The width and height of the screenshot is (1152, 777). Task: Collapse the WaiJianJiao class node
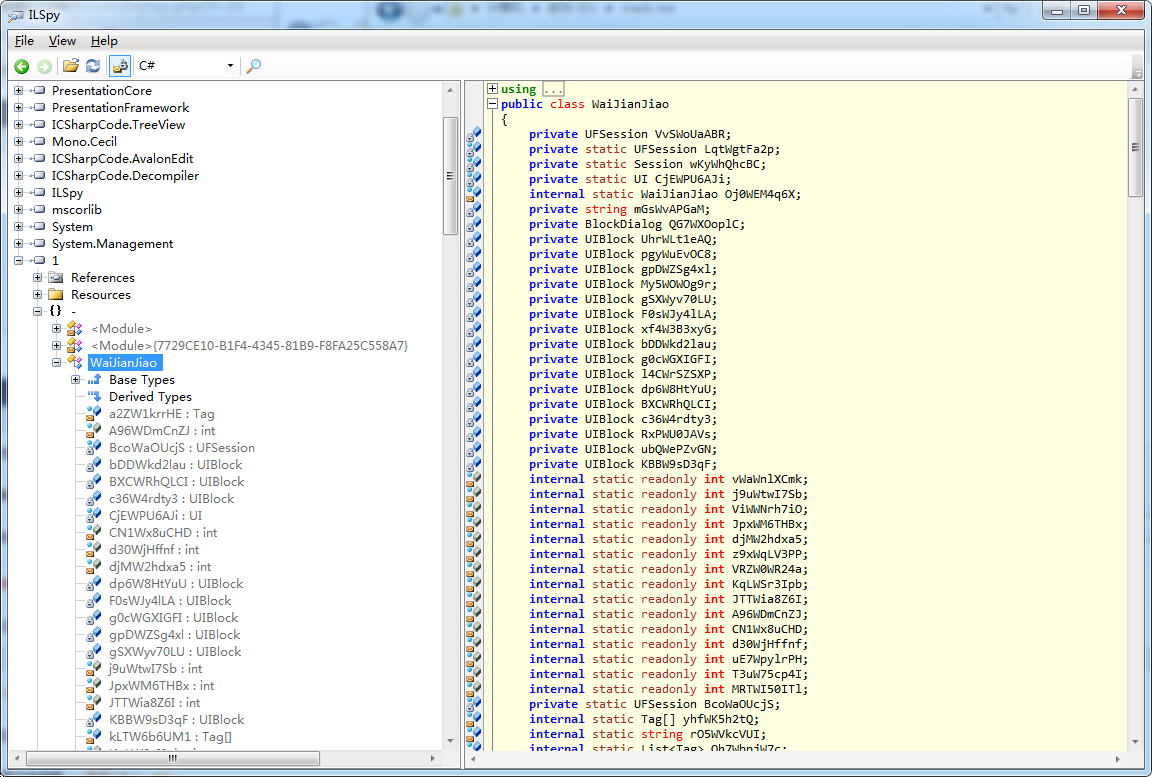click(x=57, y=363)
